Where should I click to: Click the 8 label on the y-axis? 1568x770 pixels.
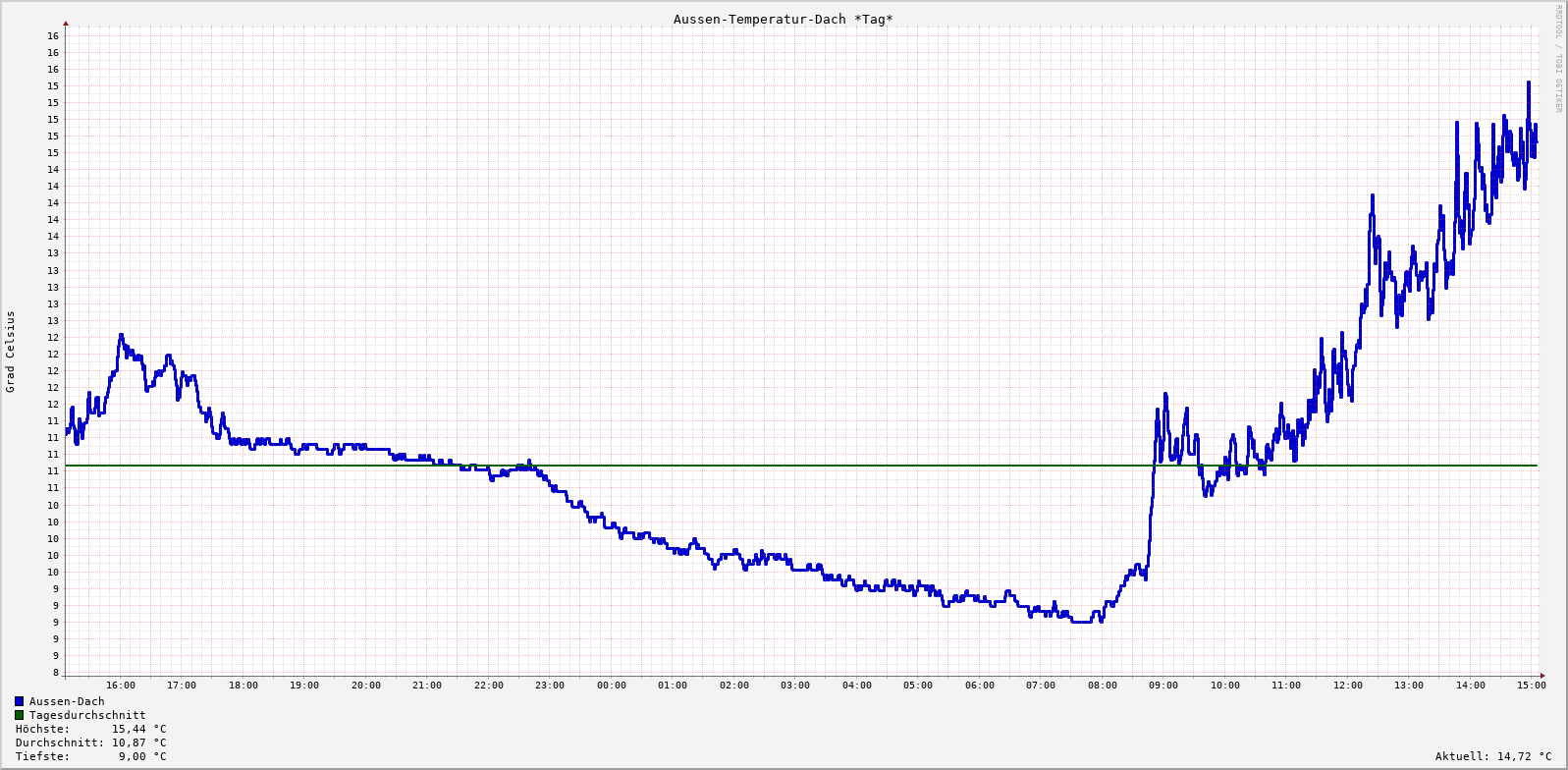(x=55, y=673)
